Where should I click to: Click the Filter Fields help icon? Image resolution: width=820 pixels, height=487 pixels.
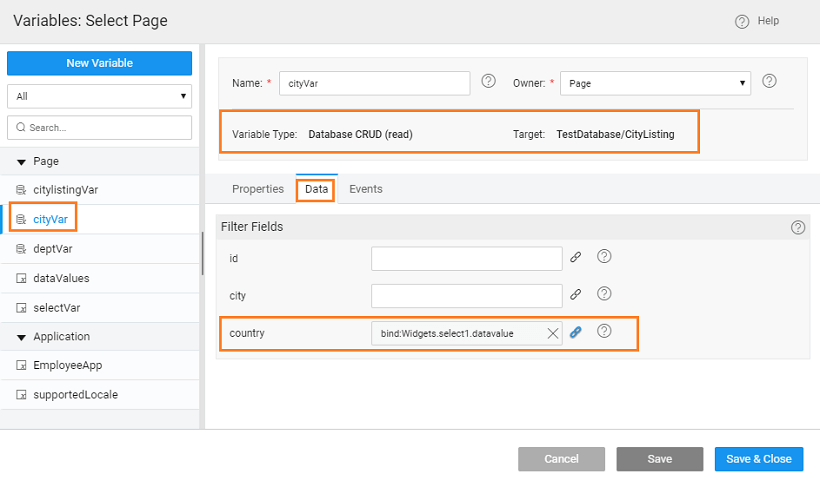tap(797, 227)
